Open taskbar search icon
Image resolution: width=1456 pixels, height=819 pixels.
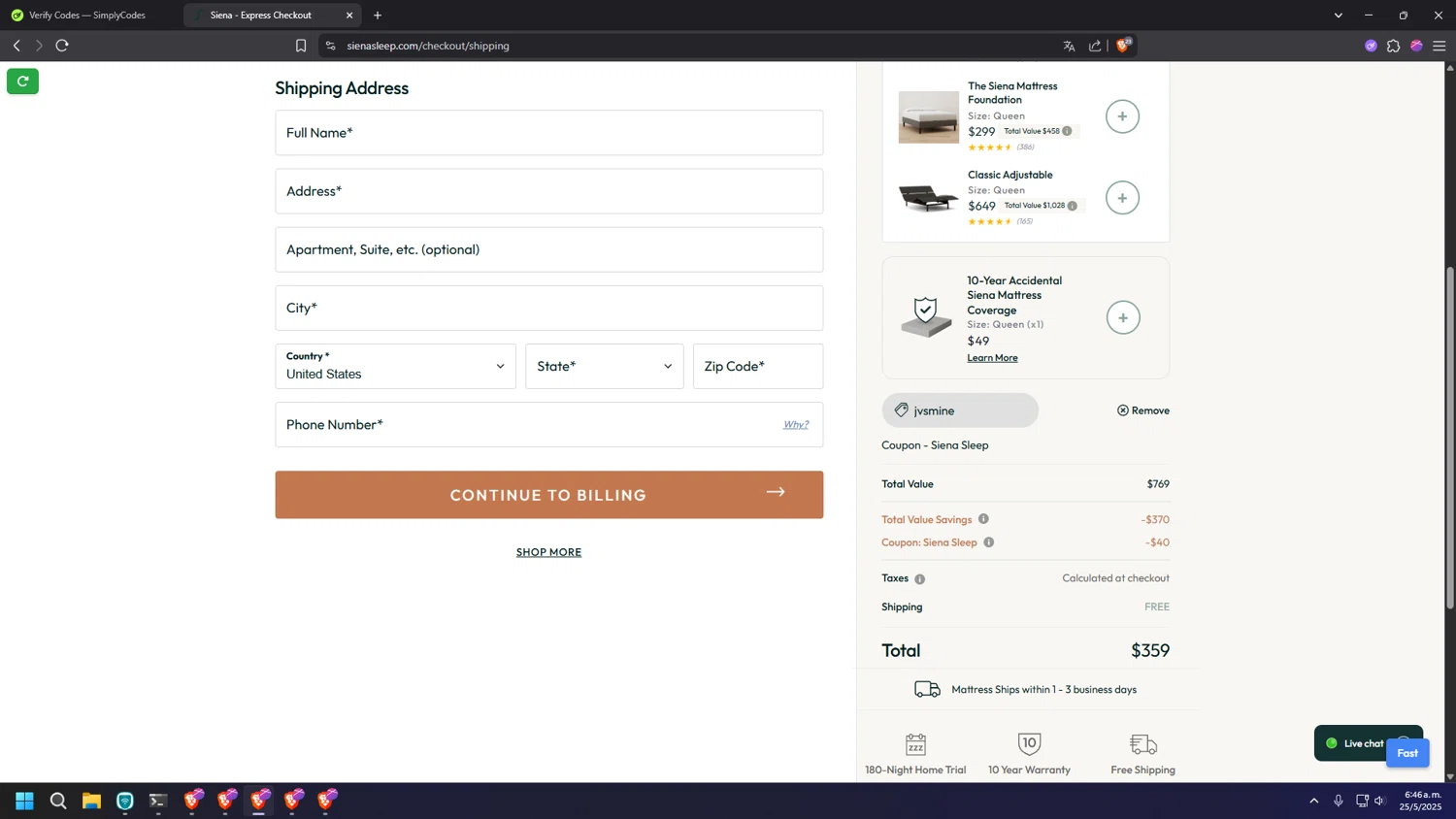[58, 801]
